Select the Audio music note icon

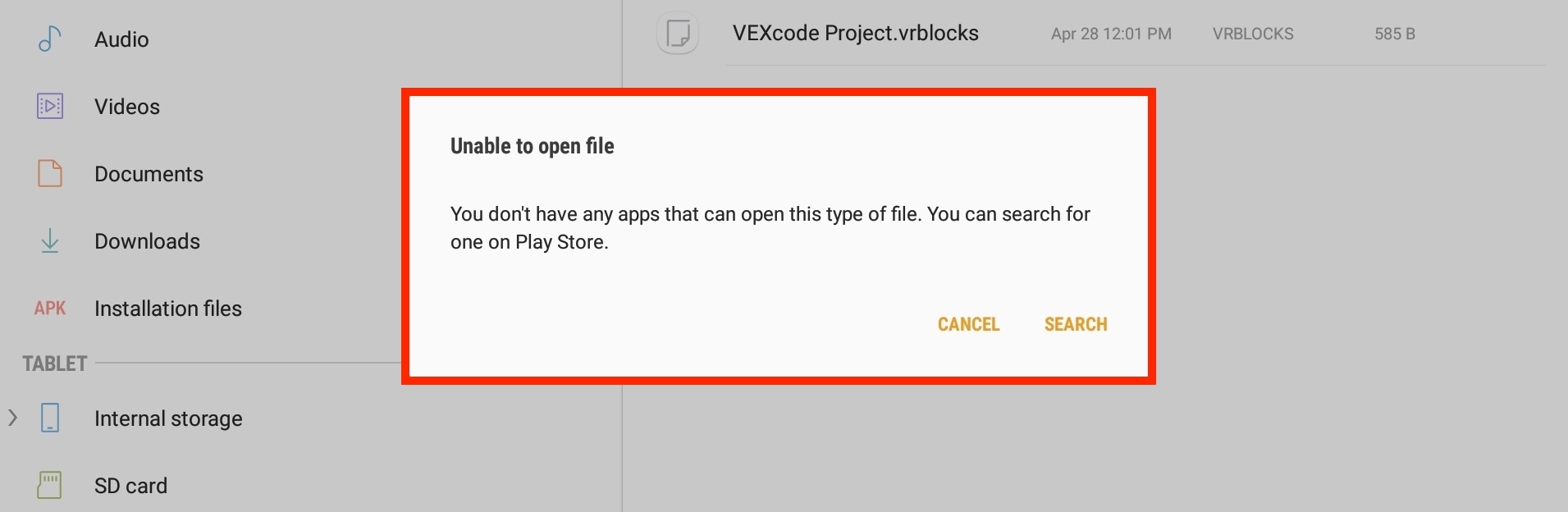tap(48, 39)
